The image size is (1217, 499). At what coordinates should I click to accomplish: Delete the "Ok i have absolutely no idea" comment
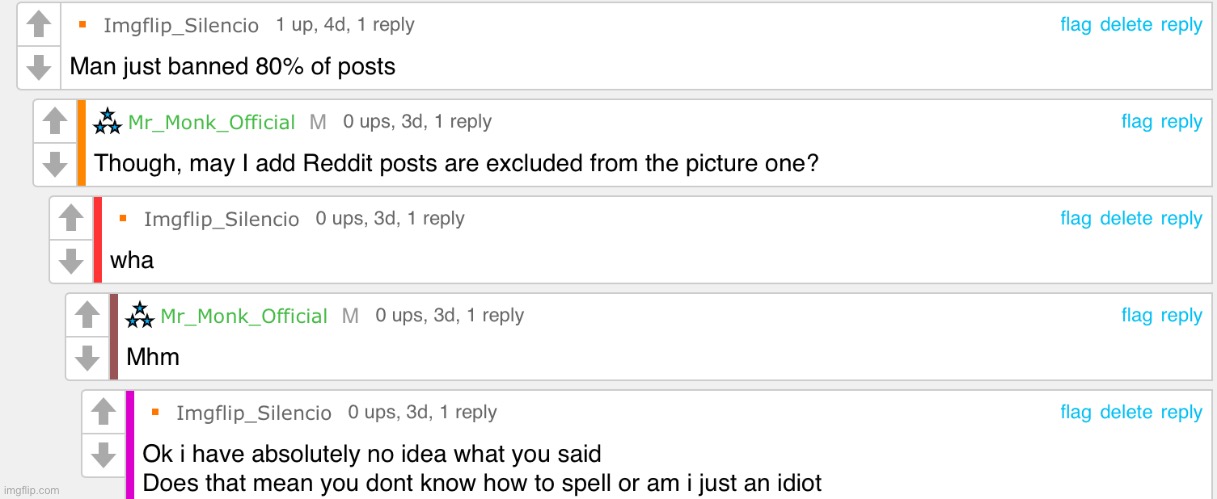[1126, 412]
